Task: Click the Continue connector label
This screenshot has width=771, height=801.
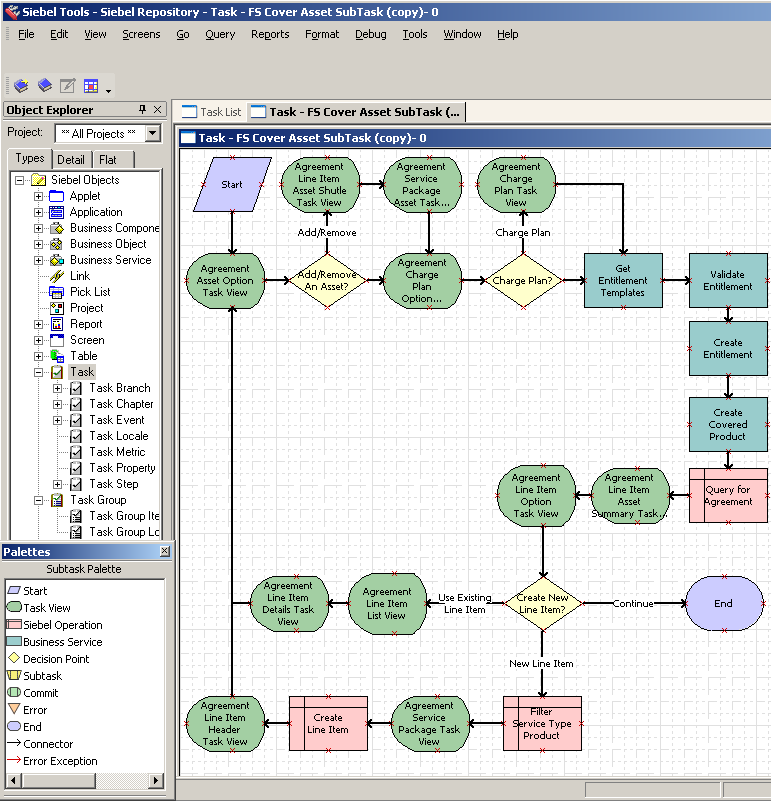Action: click(633, 604)
